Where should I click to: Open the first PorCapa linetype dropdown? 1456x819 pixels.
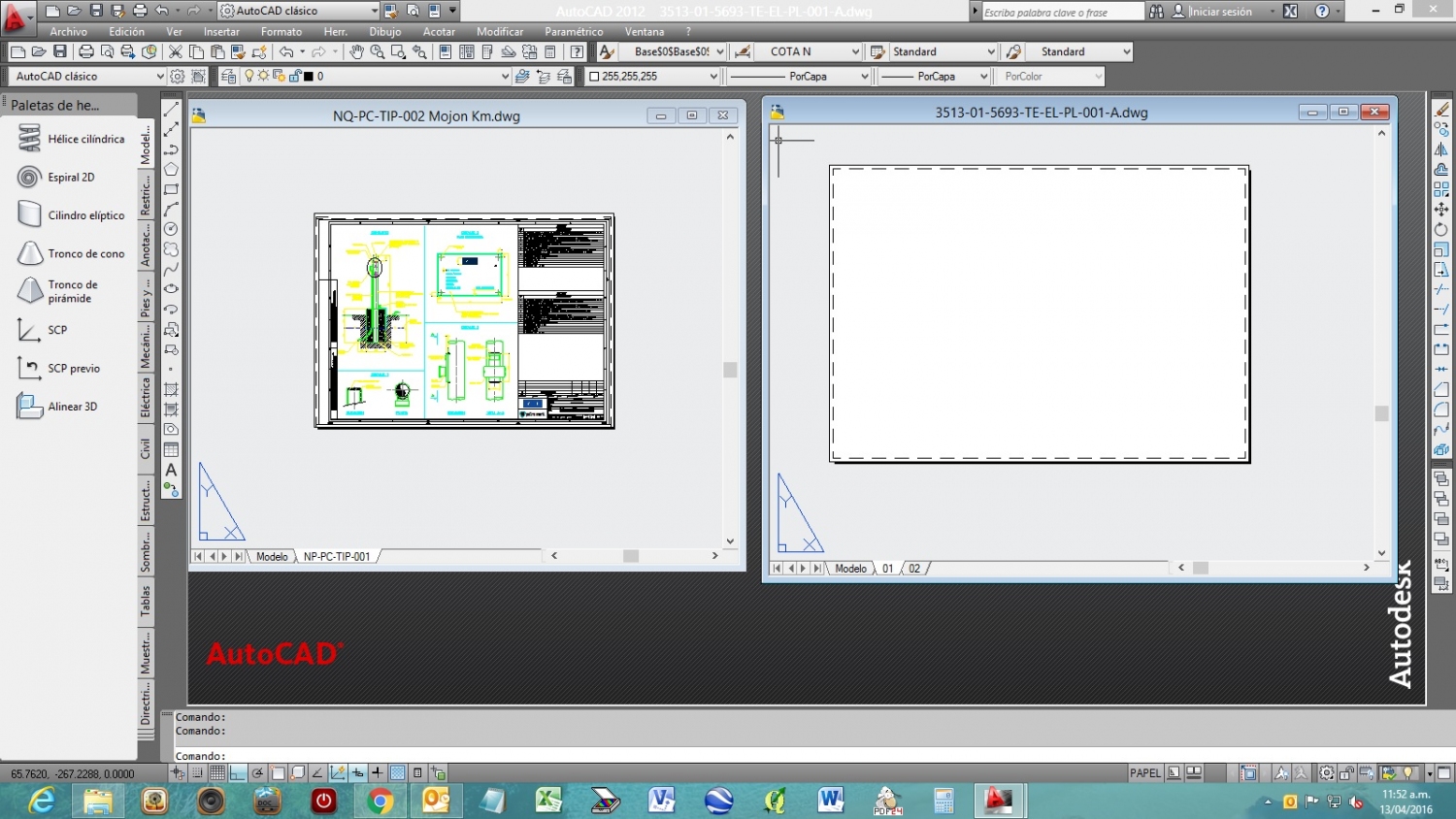tap(798, 76)
